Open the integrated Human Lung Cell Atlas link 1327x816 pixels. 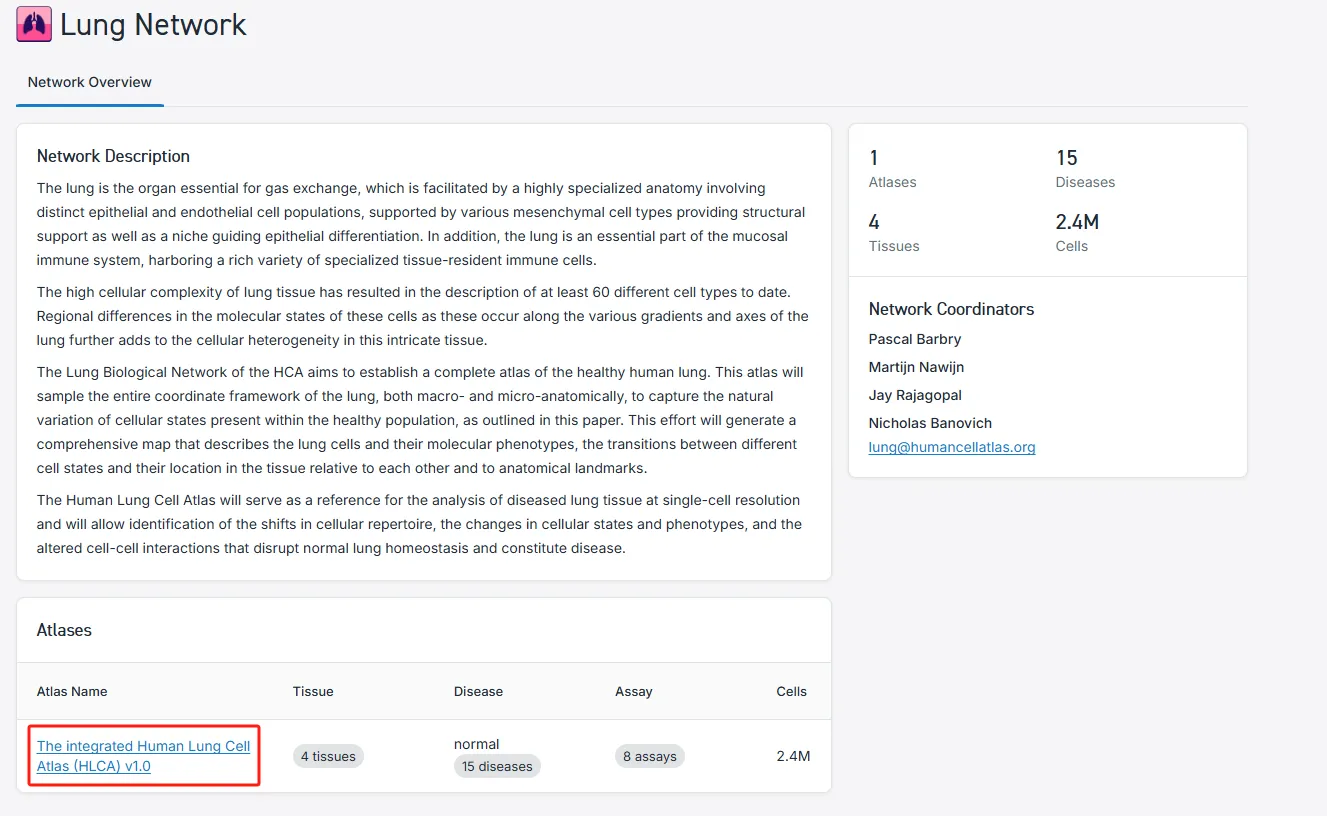click(x=143, y=756)
